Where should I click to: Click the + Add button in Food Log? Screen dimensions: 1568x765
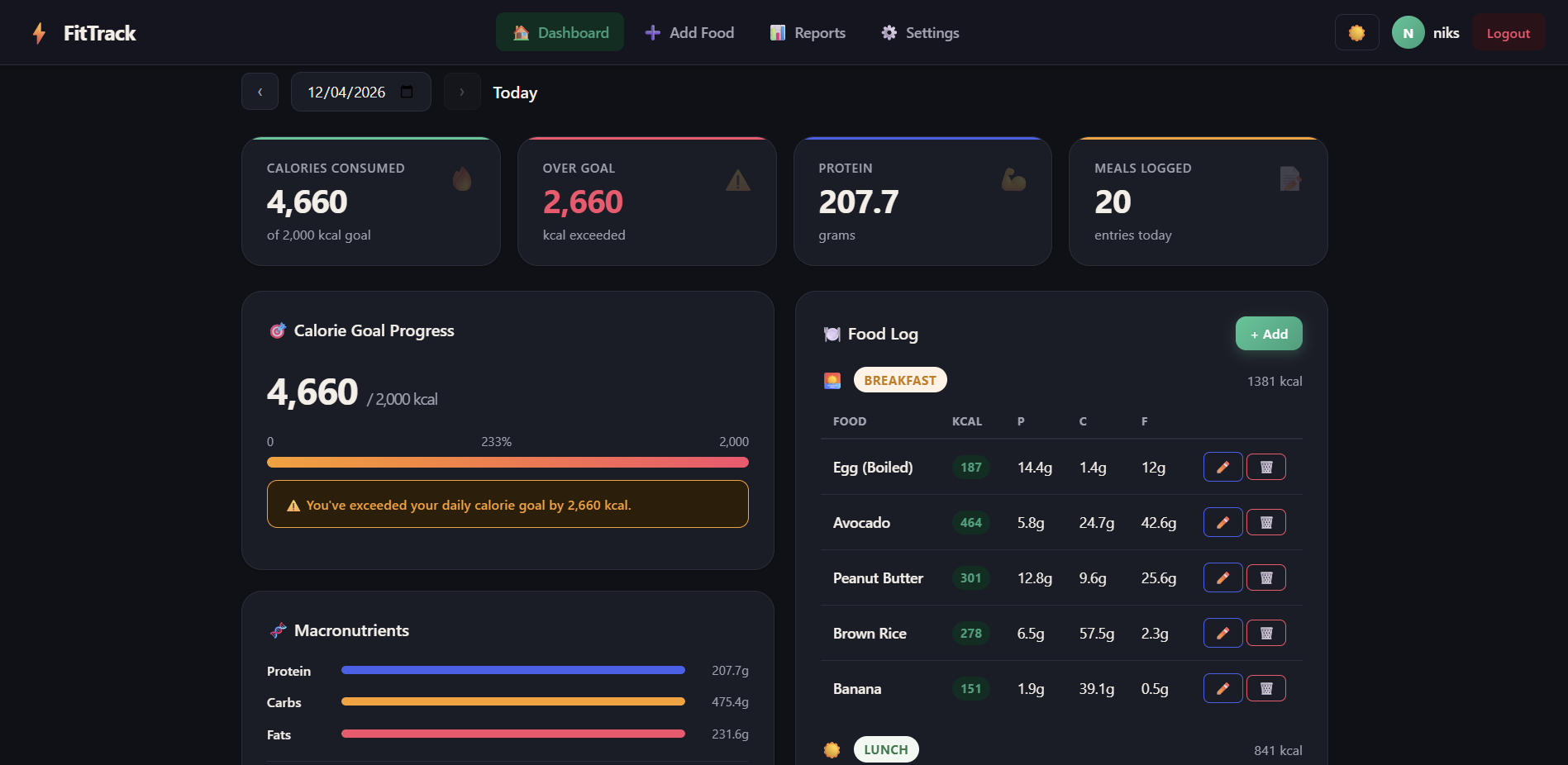1269,334
